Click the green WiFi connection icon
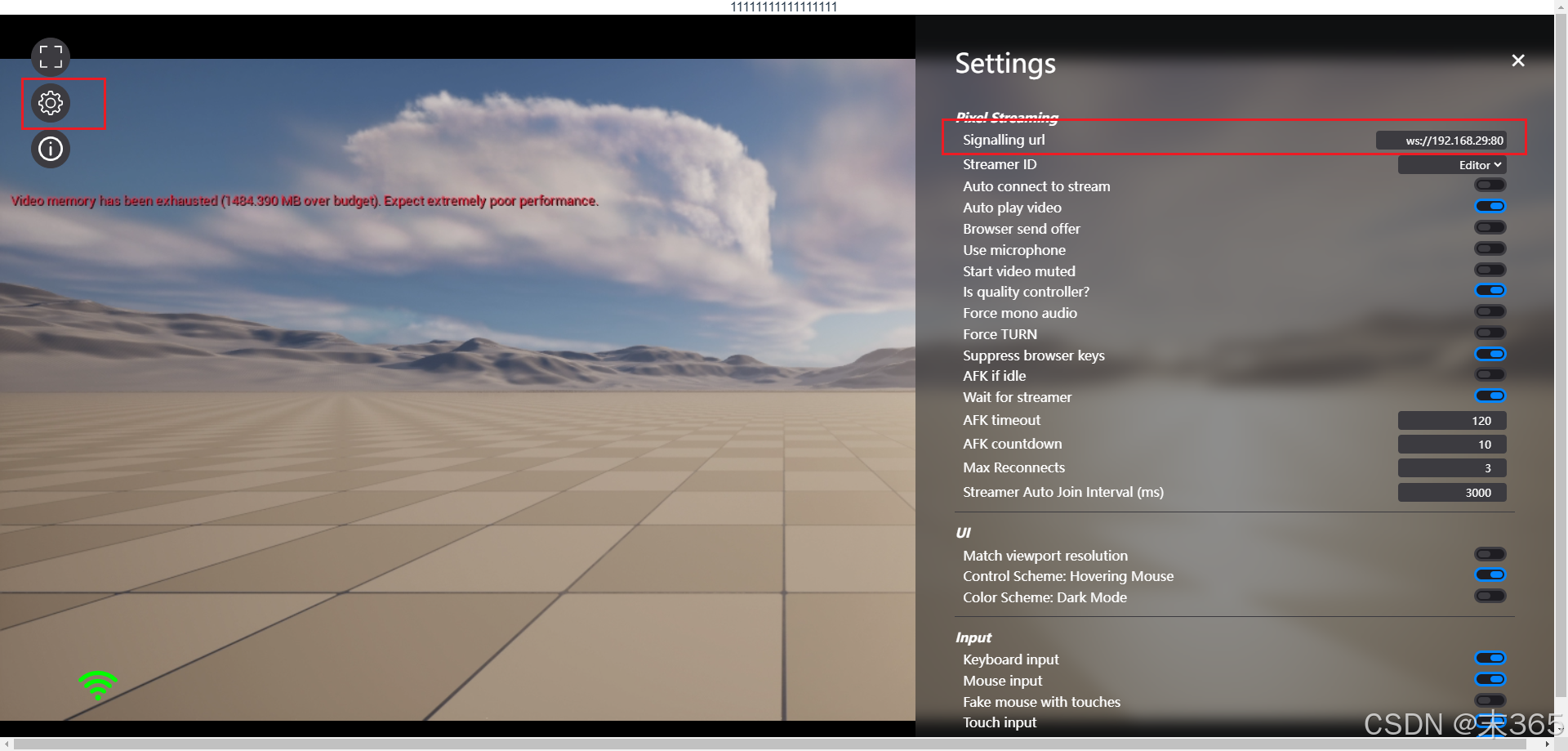Viewport: 1568px width, 751px height. point(98,685)
